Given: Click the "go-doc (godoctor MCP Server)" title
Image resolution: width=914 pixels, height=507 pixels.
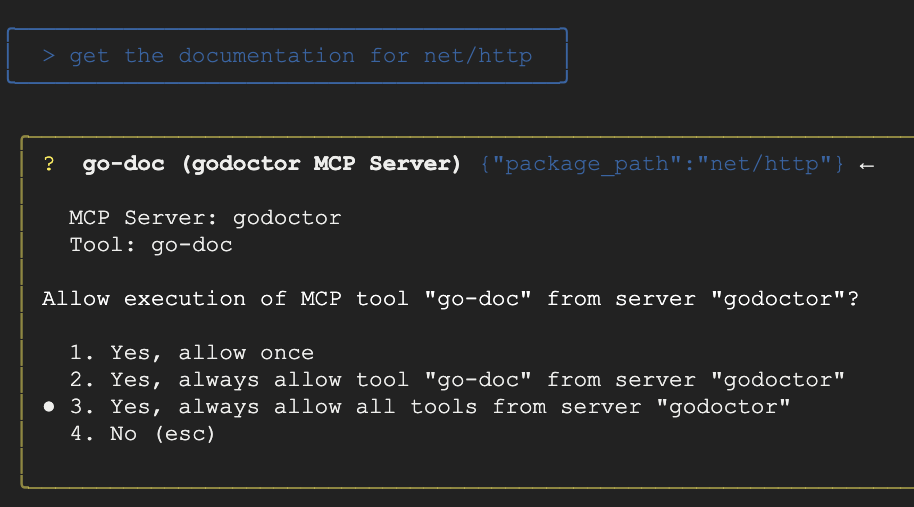Looking at the screenshot, I should click(x=271, y=164).
